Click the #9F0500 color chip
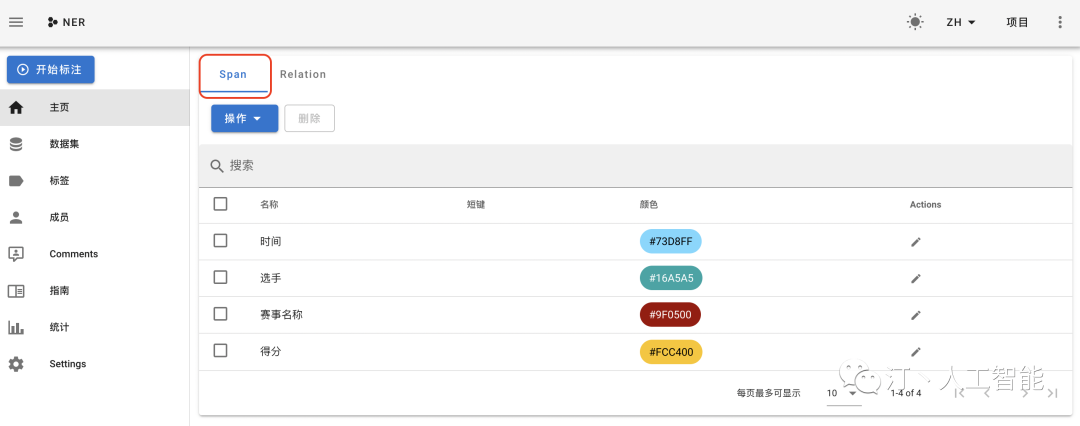 670,315
